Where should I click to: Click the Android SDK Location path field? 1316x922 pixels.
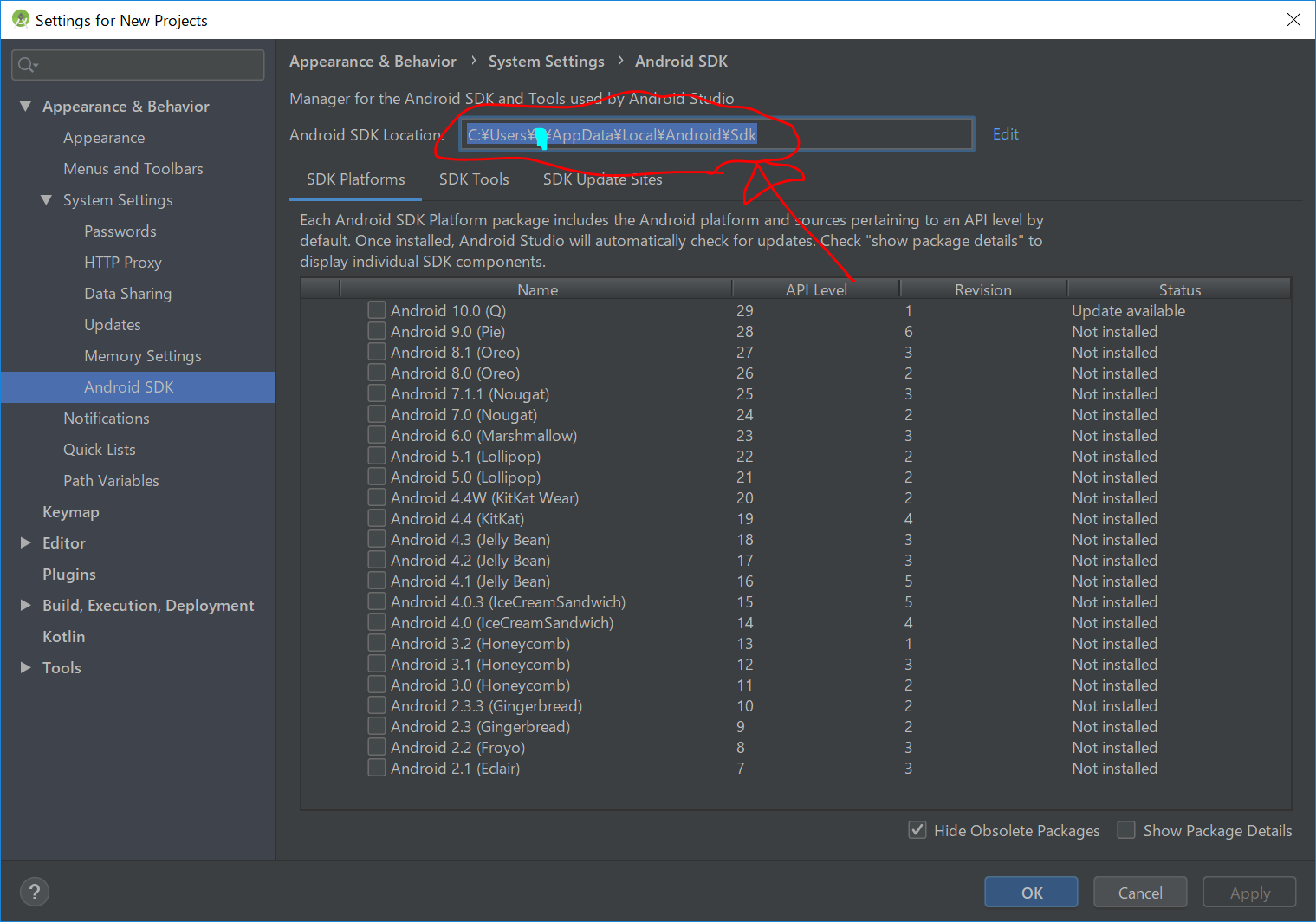pos(716,134)
